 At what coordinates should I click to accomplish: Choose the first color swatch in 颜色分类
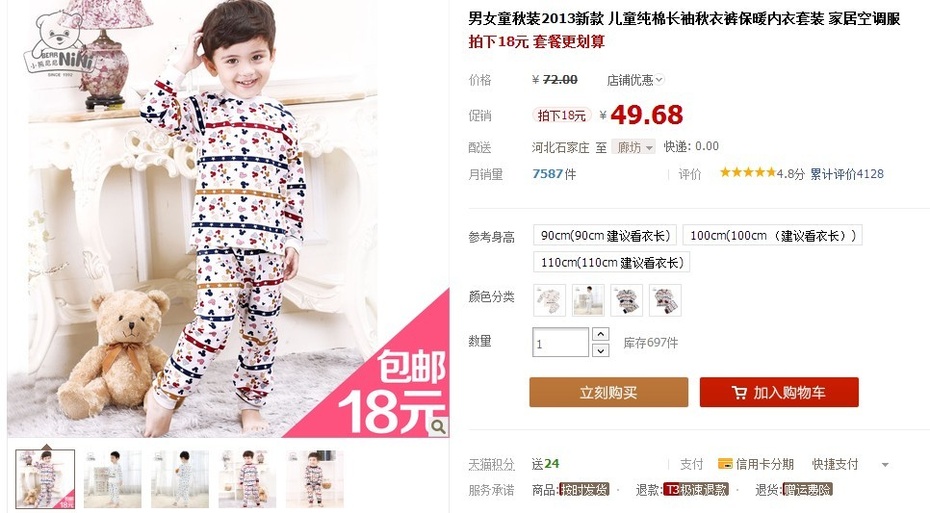(549, 299)
